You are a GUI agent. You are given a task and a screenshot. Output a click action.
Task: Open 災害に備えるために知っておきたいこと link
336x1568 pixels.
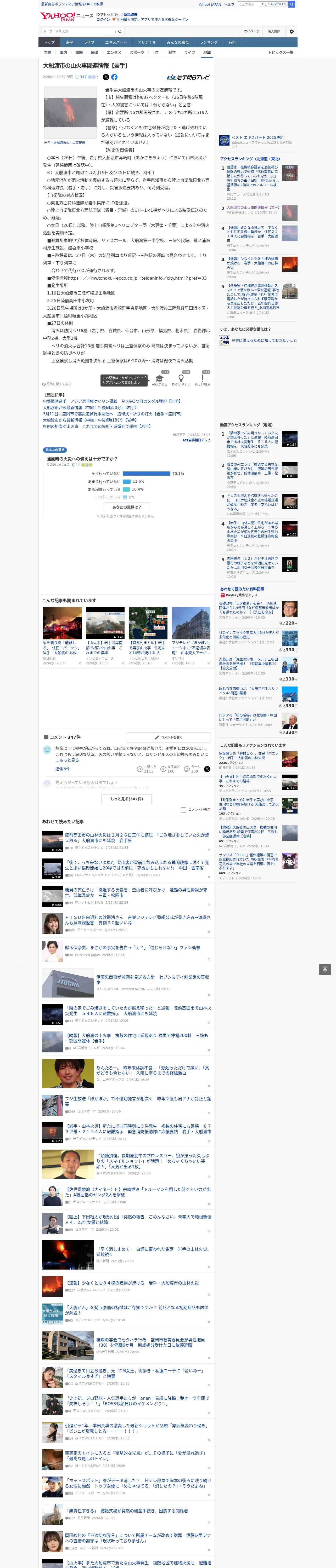coord(264,340)
